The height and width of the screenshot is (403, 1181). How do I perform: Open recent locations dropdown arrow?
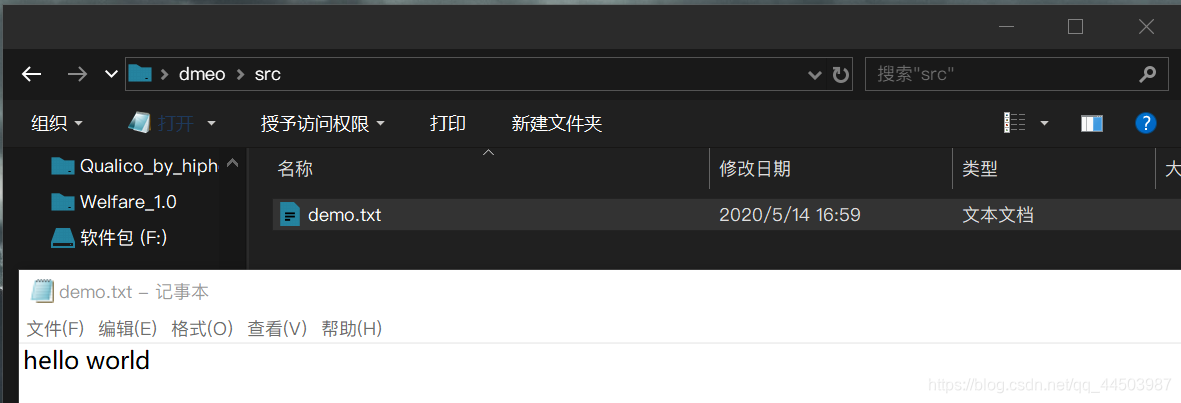(111, 74)
